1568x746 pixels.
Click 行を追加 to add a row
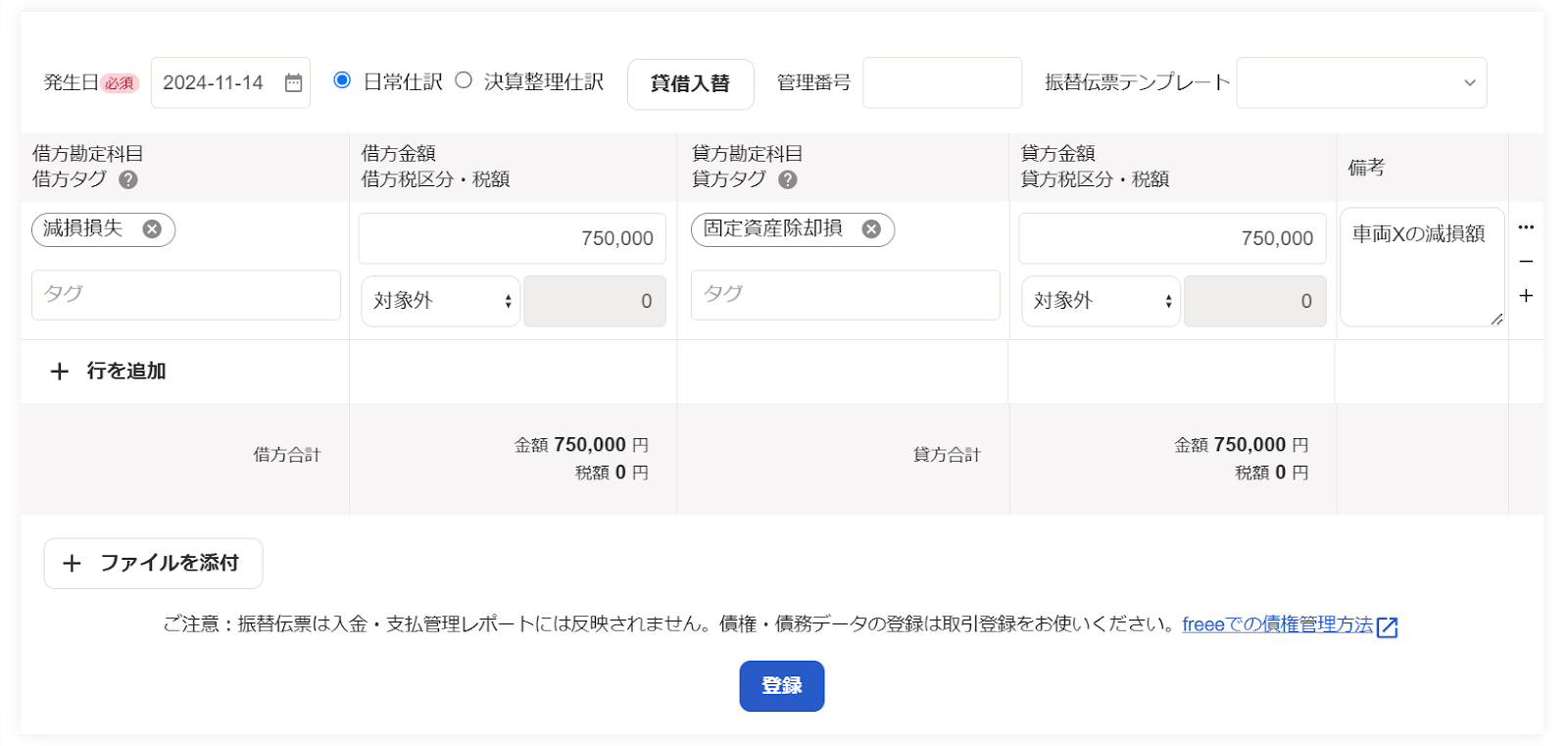(109, 372)
